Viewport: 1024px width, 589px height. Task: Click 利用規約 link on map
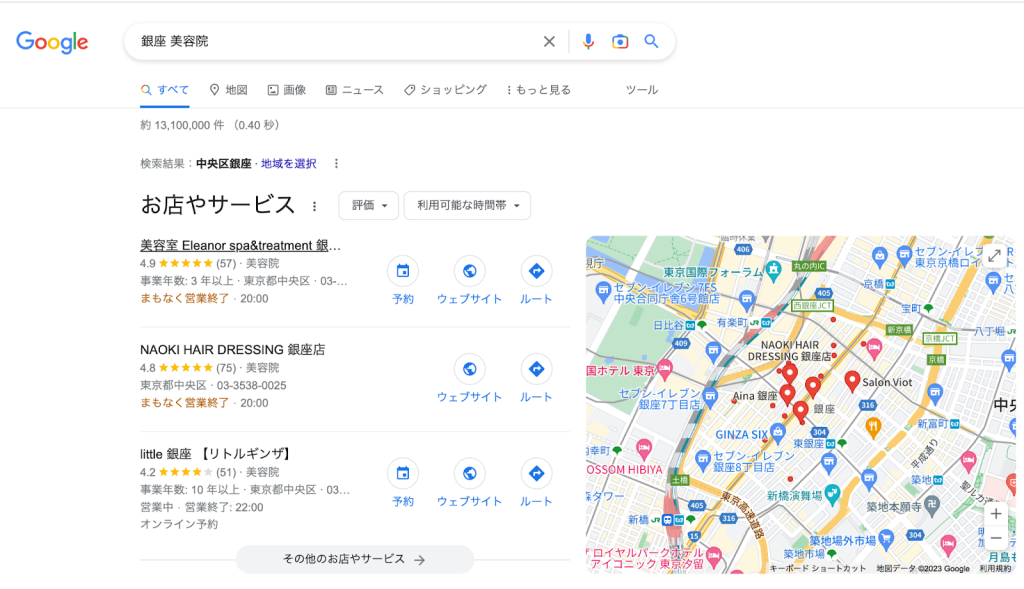[995, 569]
